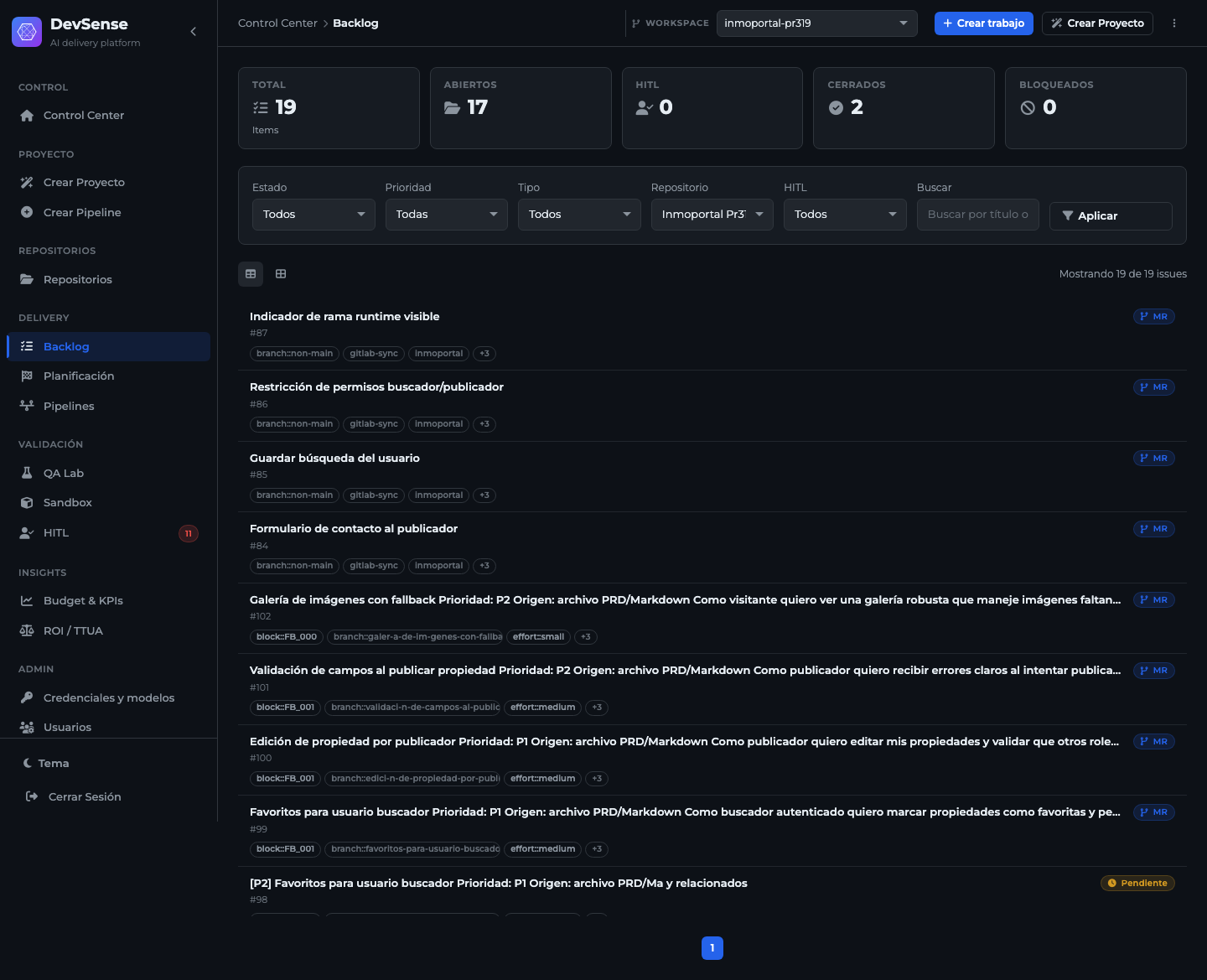The width and height of the screenshot is (1207, 980).
Task: Switch to grid view layout icon
Action: click(281, 274)
